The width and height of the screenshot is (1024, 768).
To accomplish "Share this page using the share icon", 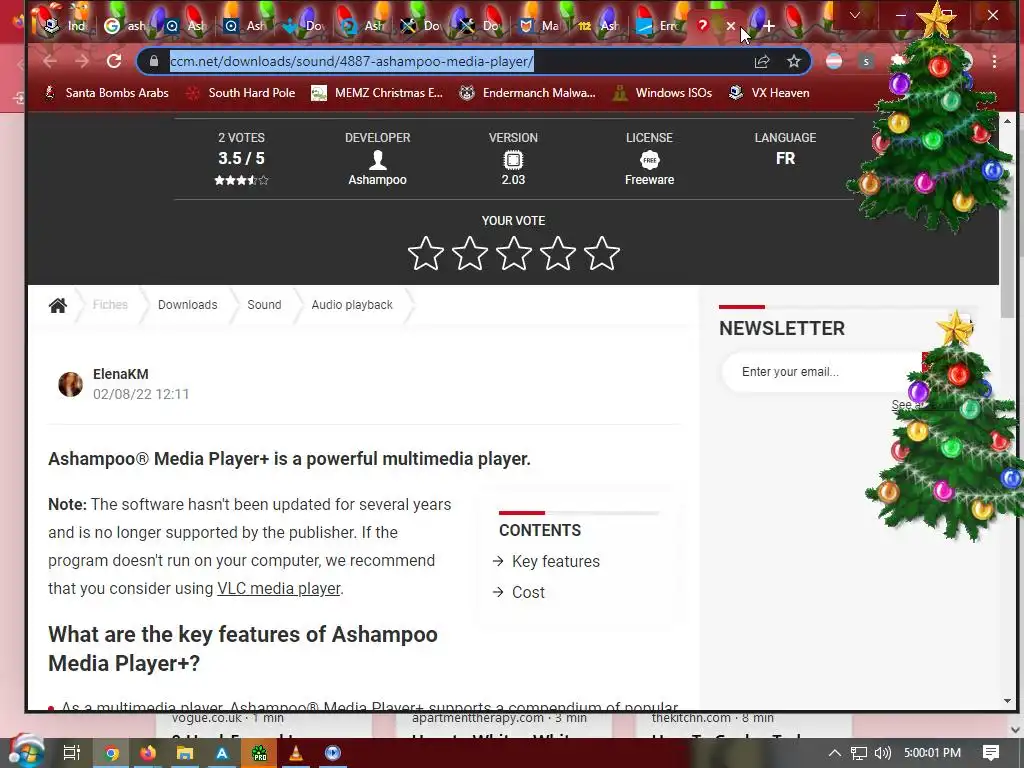I will (x=761, y=61).
